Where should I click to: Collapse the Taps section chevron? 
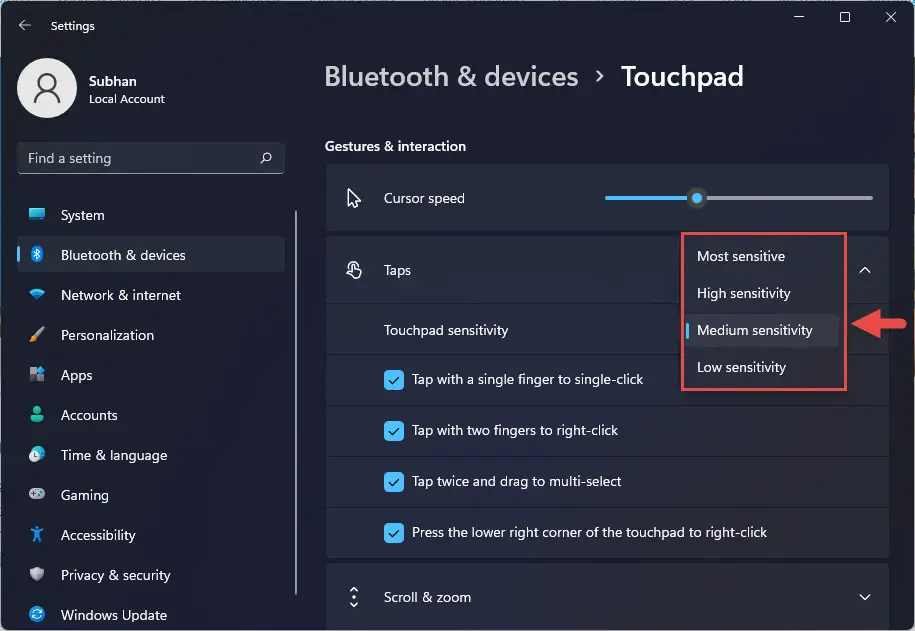pos(865,270)
